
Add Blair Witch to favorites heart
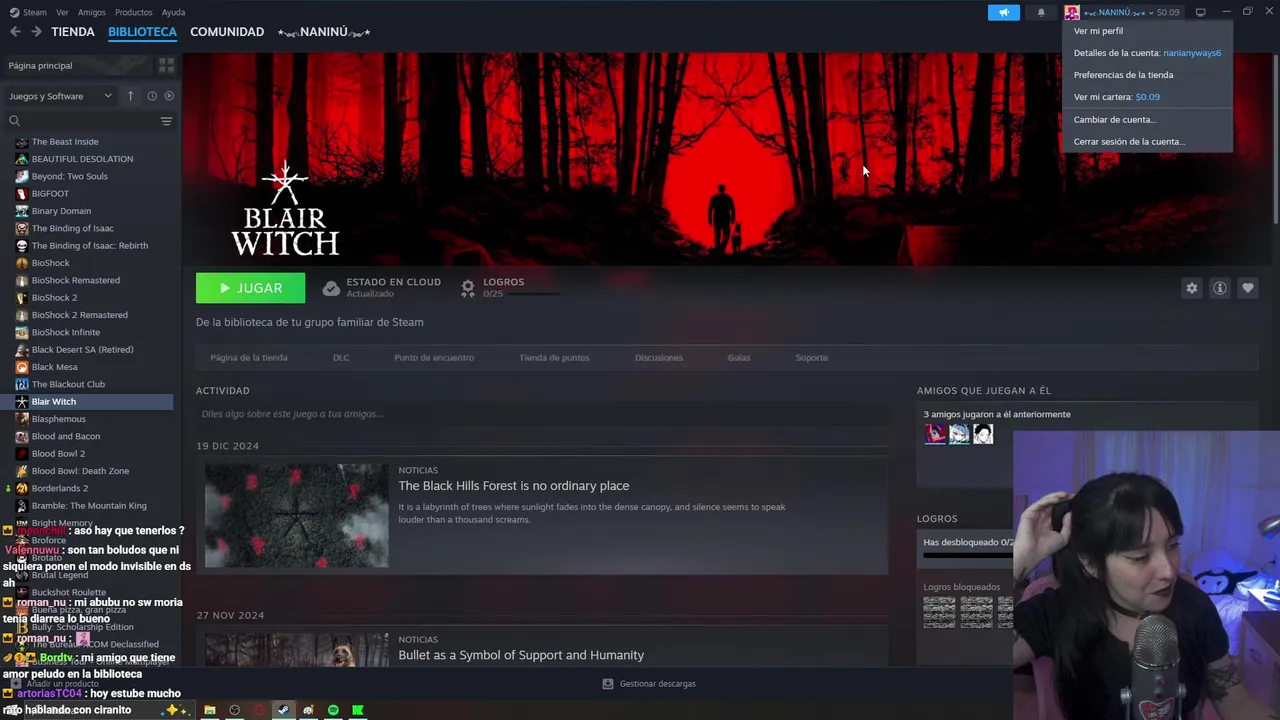pos(1247,288)
